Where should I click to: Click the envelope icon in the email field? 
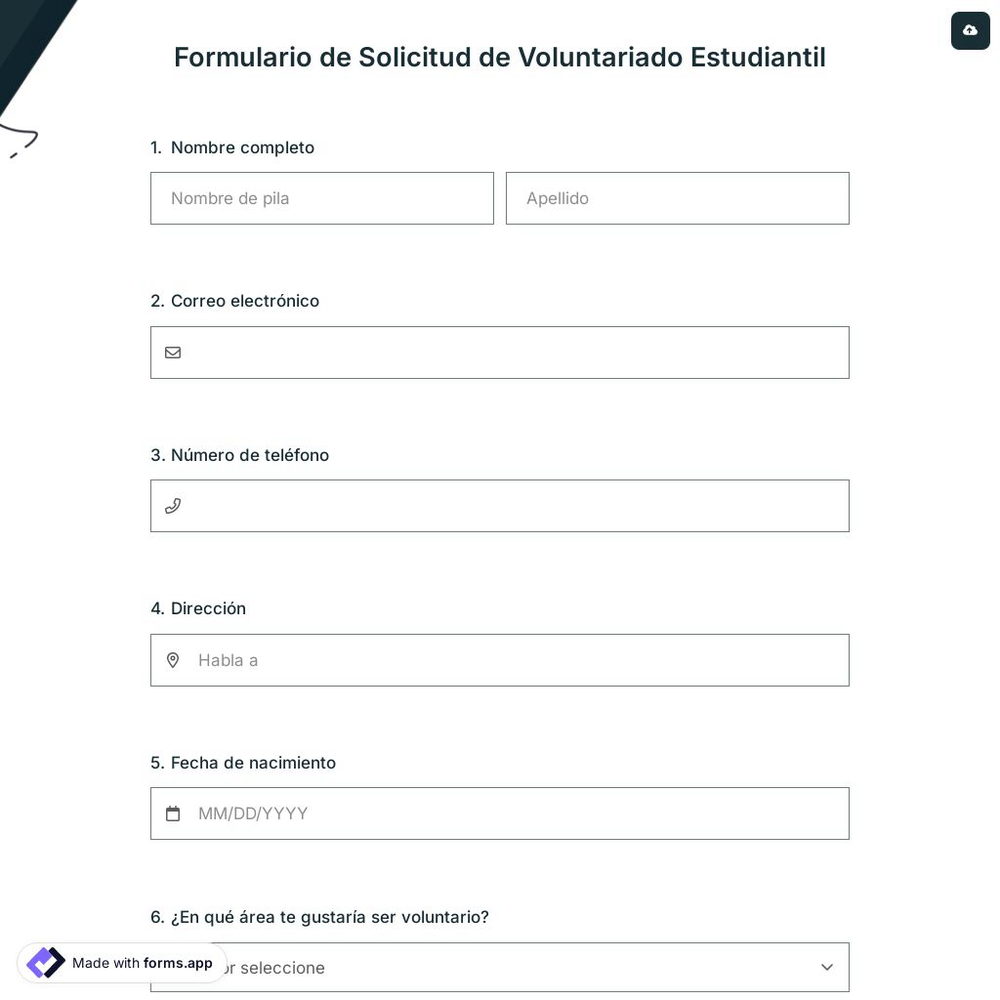[173, 352]
